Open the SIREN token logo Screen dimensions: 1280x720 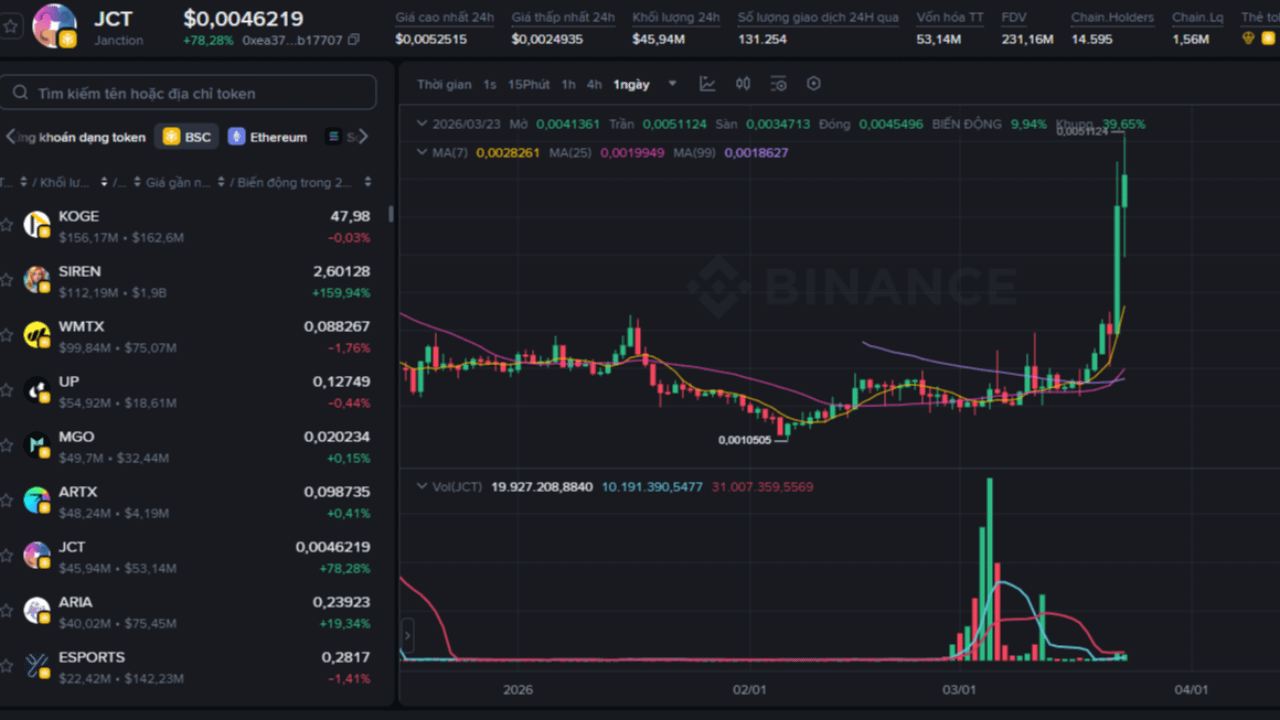click(x=37, y=280)
